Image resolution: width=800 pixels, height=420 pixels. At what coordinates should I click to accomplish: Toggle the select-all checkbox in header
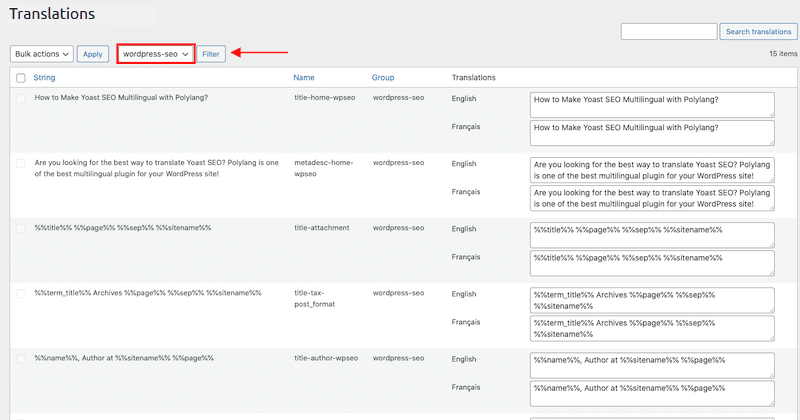[x=21, y=78]
